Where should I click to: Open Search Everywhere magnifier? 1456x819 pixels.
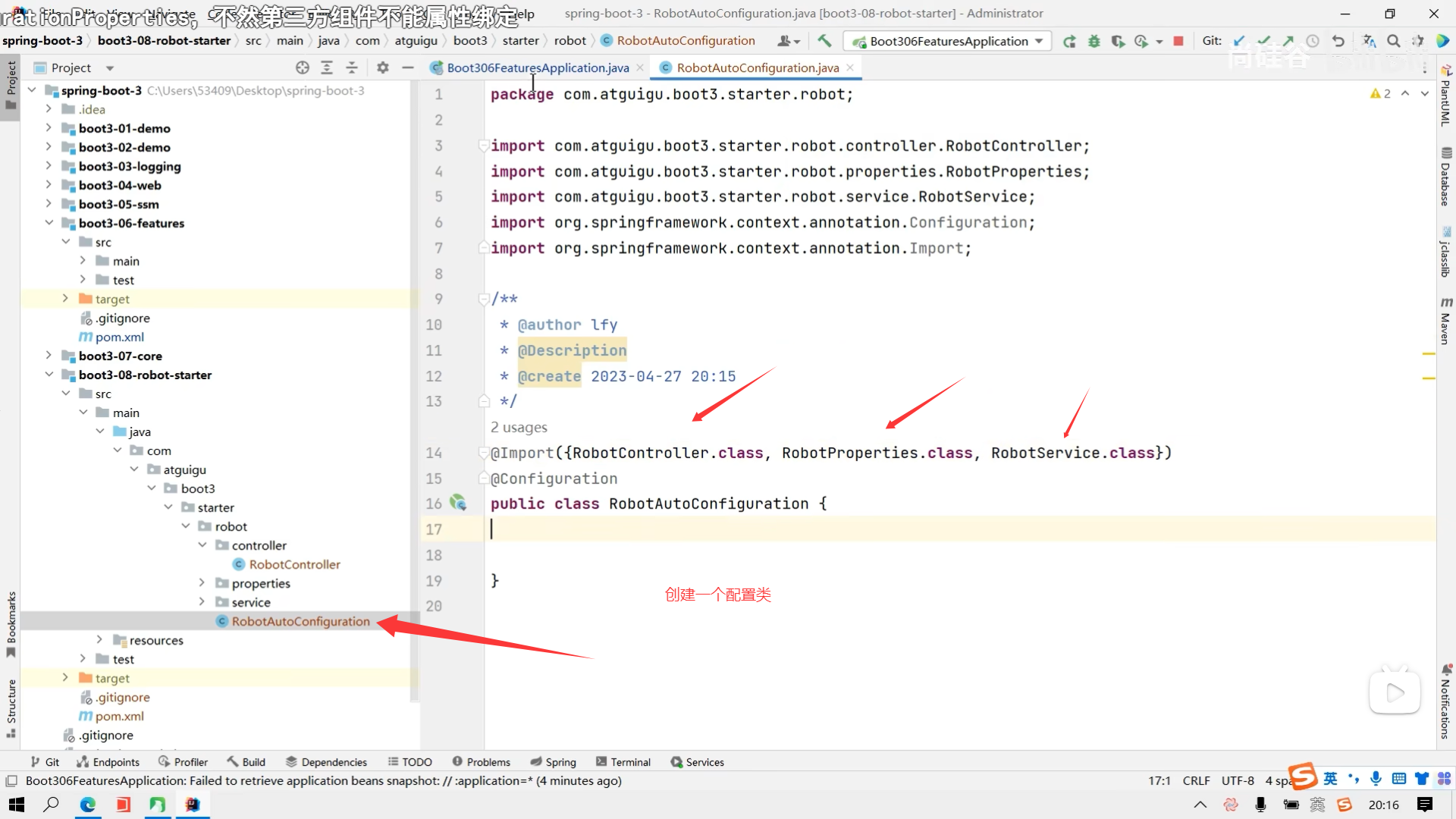pyautogui.click(x=1393, y=41)
